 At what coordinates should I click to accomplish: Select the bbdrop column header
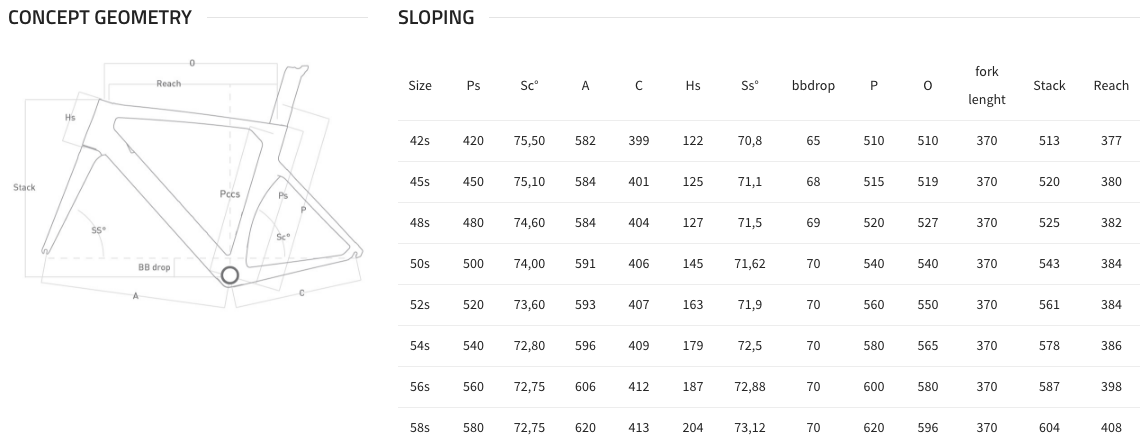(813, 85)
